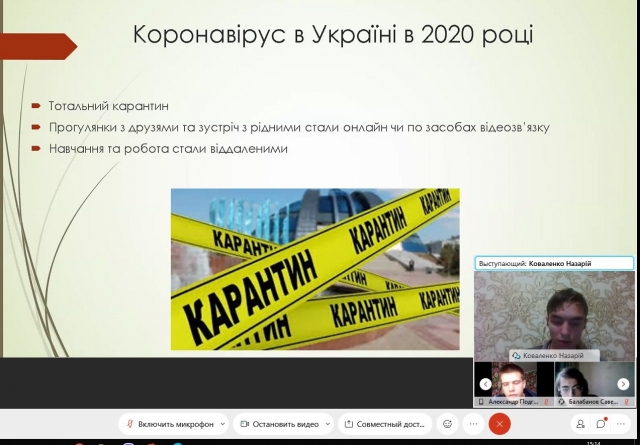Click the bullet Навчання та робота стали віддаленими
The width and height of the screenshot is (640, 445).
(168, 149)
